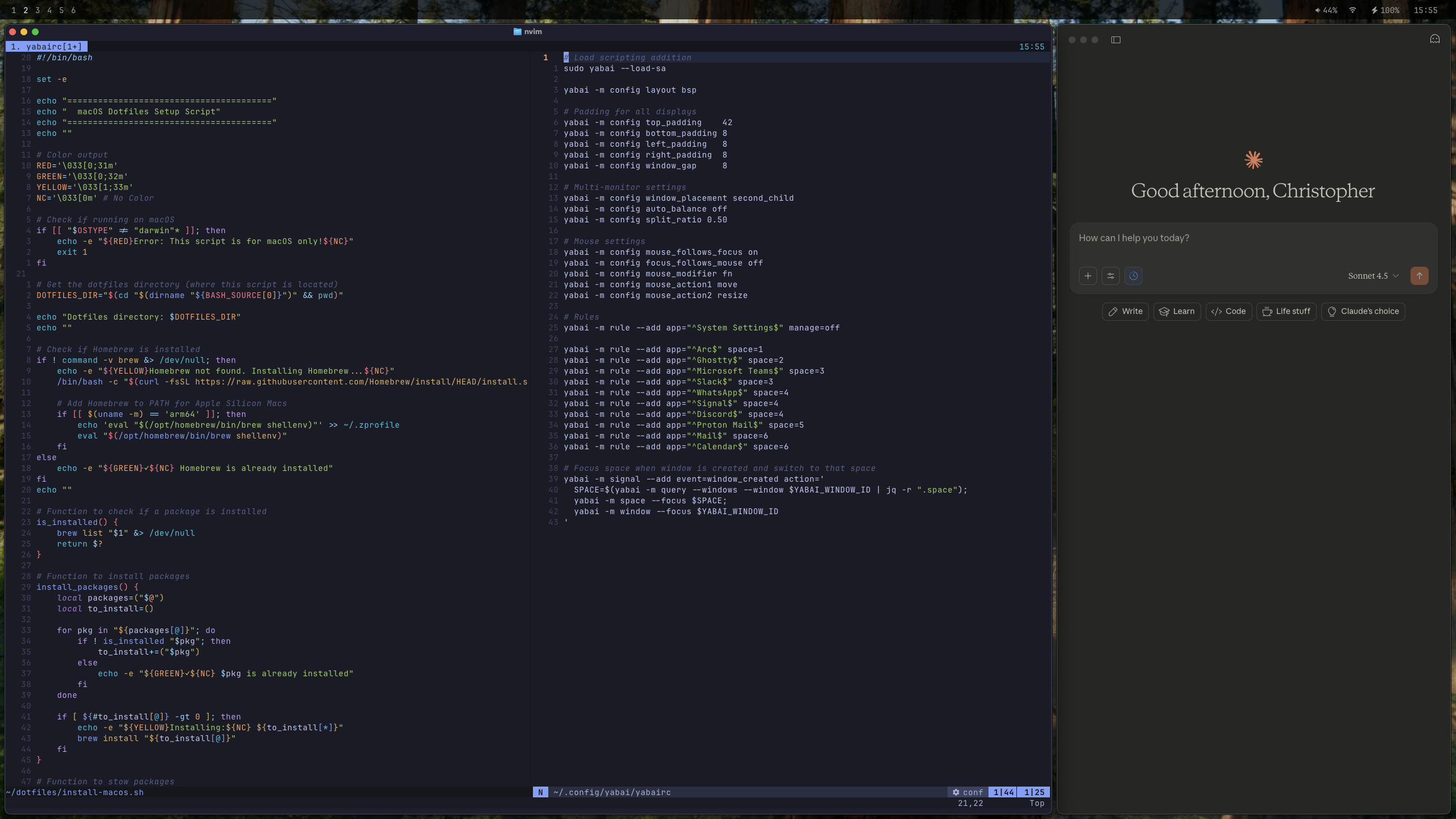Click the battery icon in the menu bar
The image size is (1456, 819).
click(1374, 10)
